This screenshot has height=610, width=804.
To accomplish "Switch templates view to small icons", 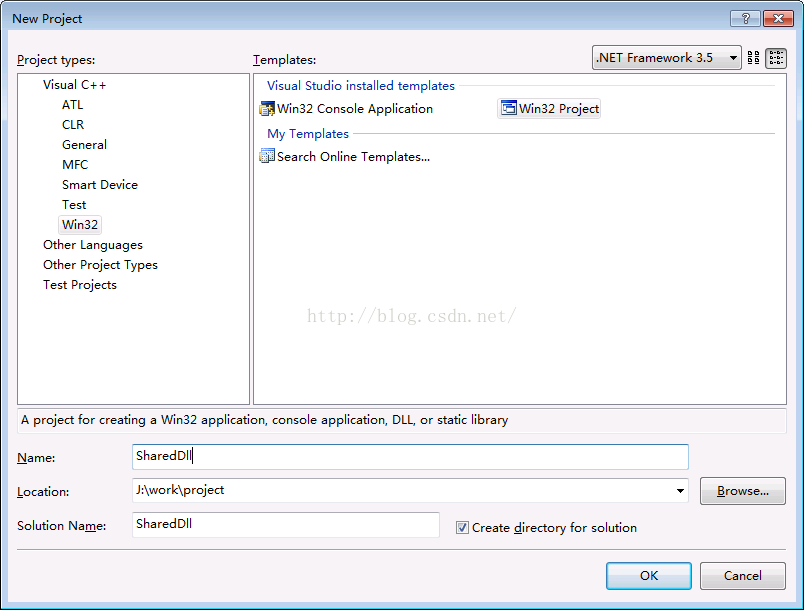I will pos(776,58).
